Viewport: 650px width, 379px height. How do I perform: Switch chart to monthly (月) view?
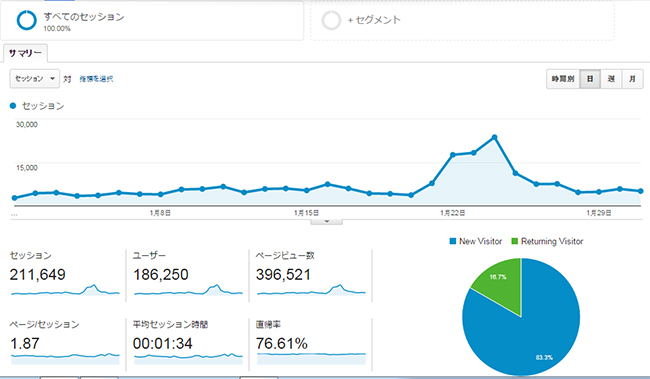(x=632, y=79)
